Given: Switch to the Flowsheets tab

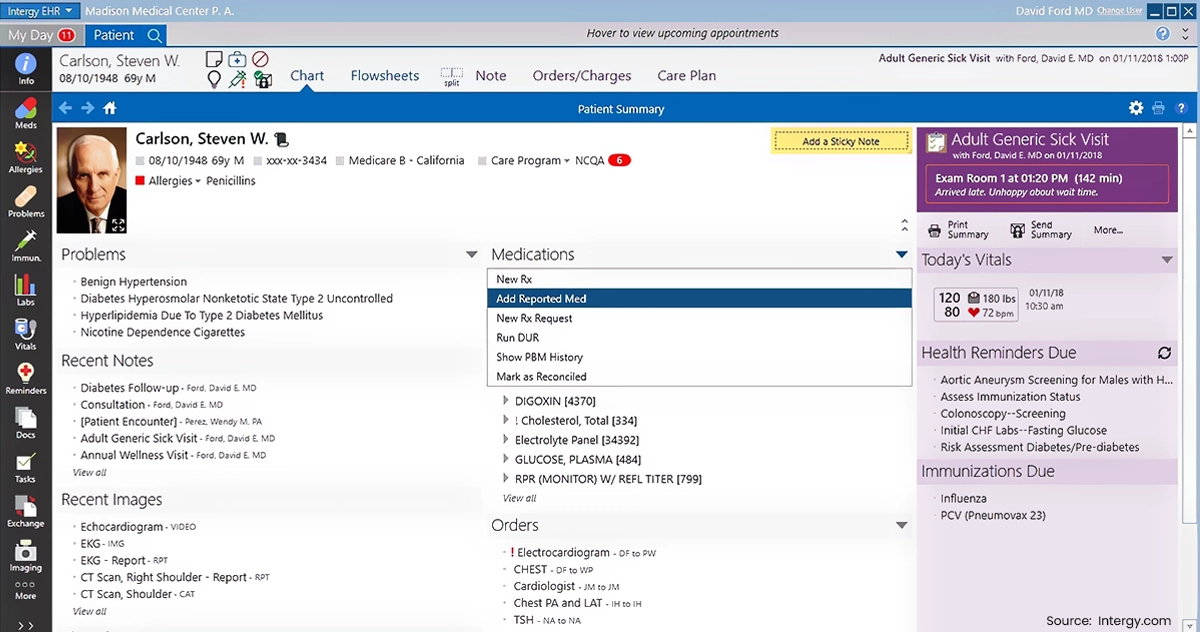Looking at the screenshot, I should point(385,76).
